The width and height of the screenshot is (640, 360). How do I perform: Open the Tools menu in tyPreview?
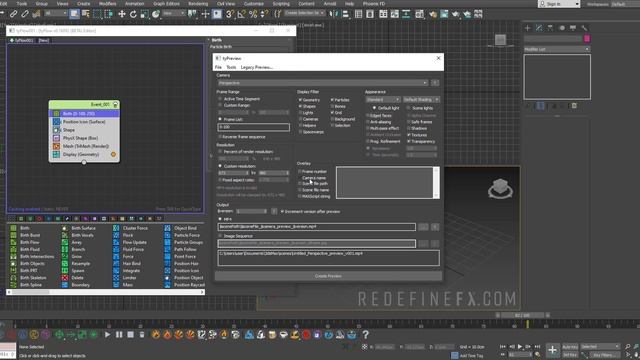(x=231, y=67)
